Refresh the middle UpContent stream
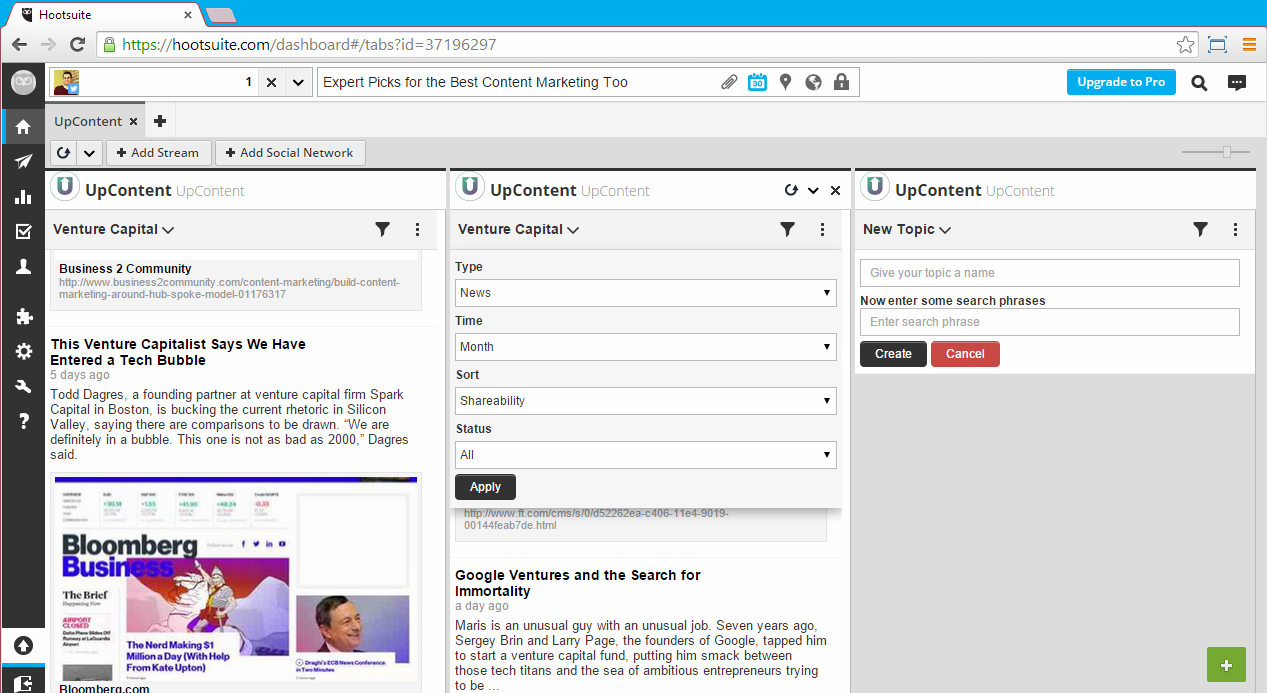The width and height of the screenshot is (1267, 693). tap(791, 190)
